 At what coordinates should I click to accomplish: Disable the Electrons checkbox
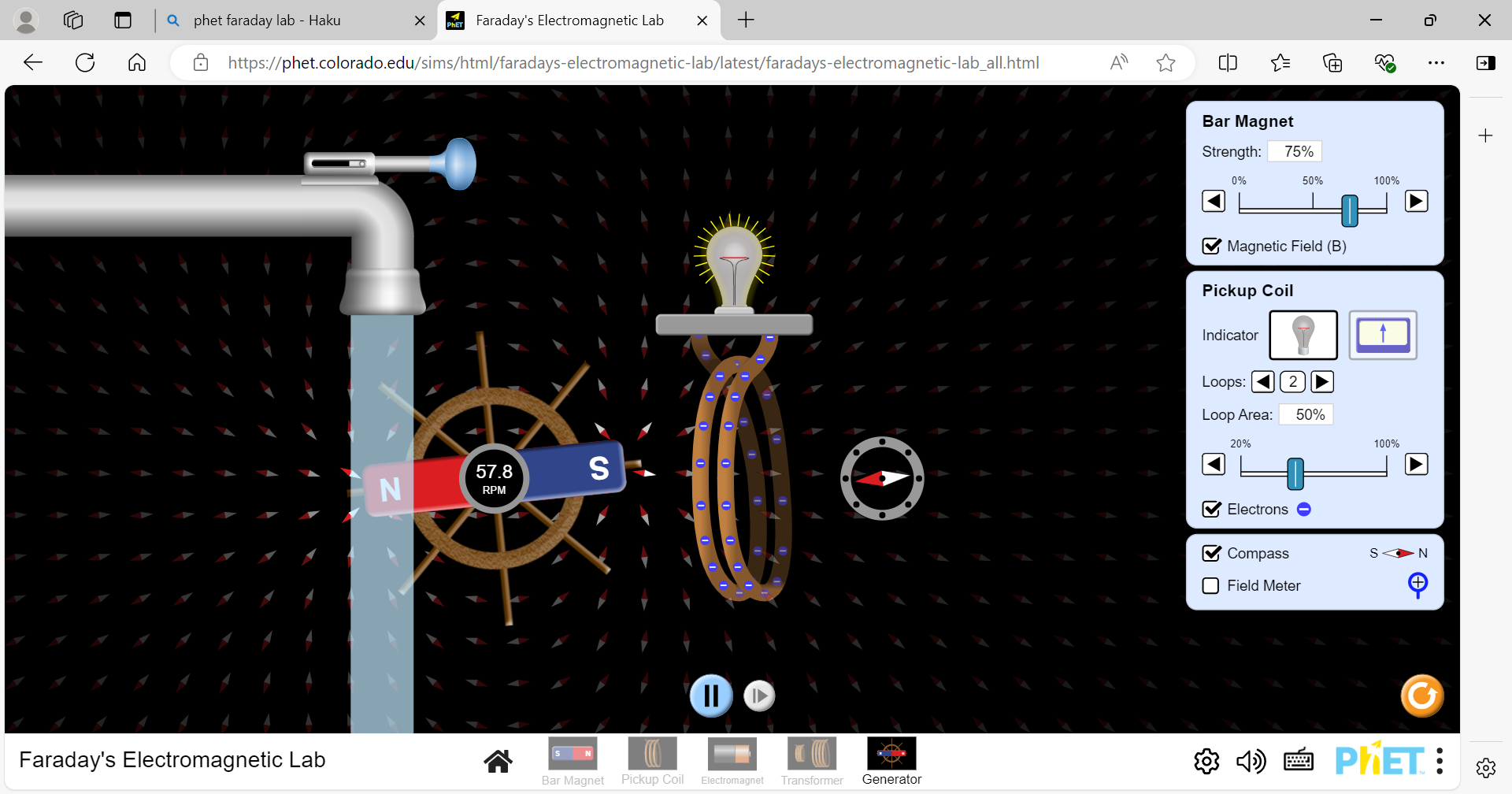point(1212,510)
